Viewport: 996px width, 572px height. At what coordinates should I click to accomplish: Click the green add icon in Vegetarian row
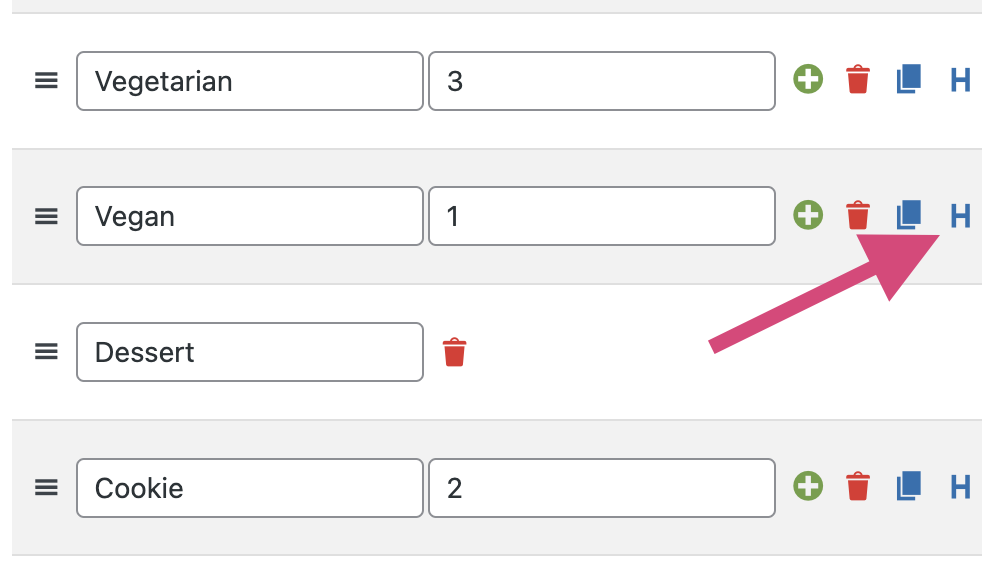[x=808, y=79]
